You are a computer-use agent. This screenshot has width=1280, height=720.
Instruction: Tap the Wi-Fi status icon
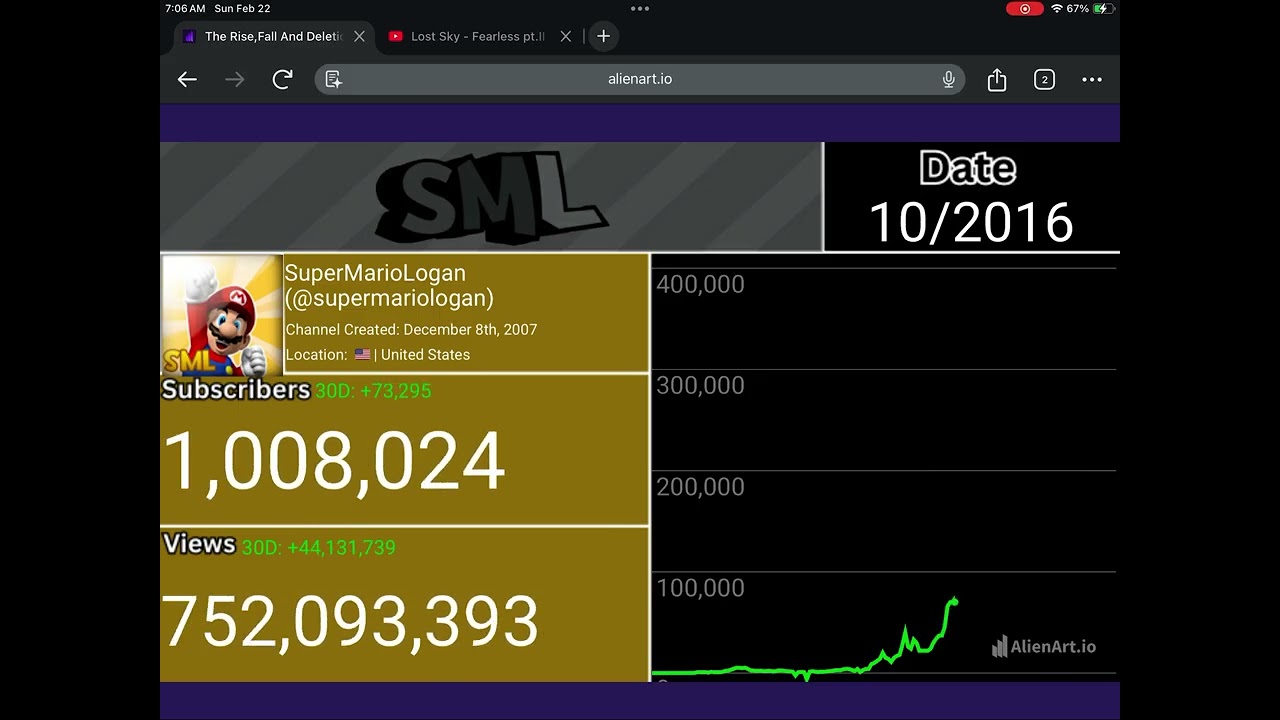(1056, 9)
